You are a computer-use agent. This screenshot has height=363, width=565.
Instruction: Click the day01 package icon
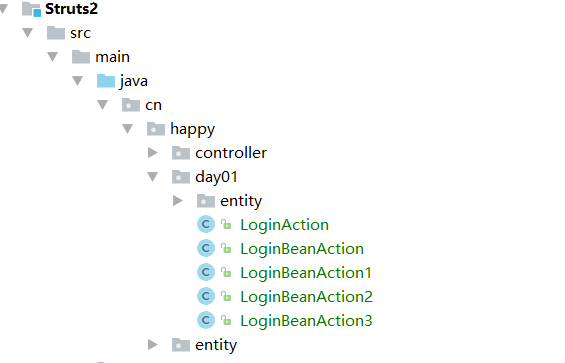[181, 177]
